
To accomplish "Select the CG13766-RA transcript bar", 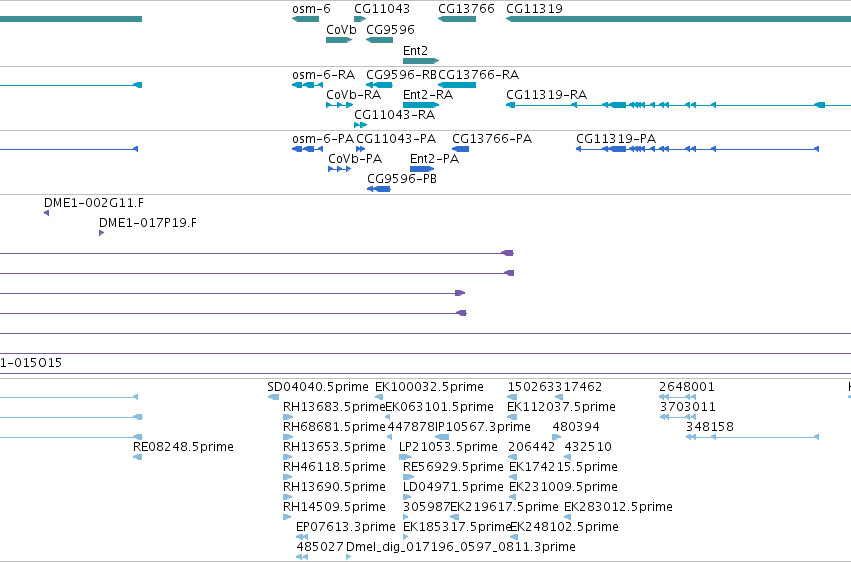I will (457, 85).
